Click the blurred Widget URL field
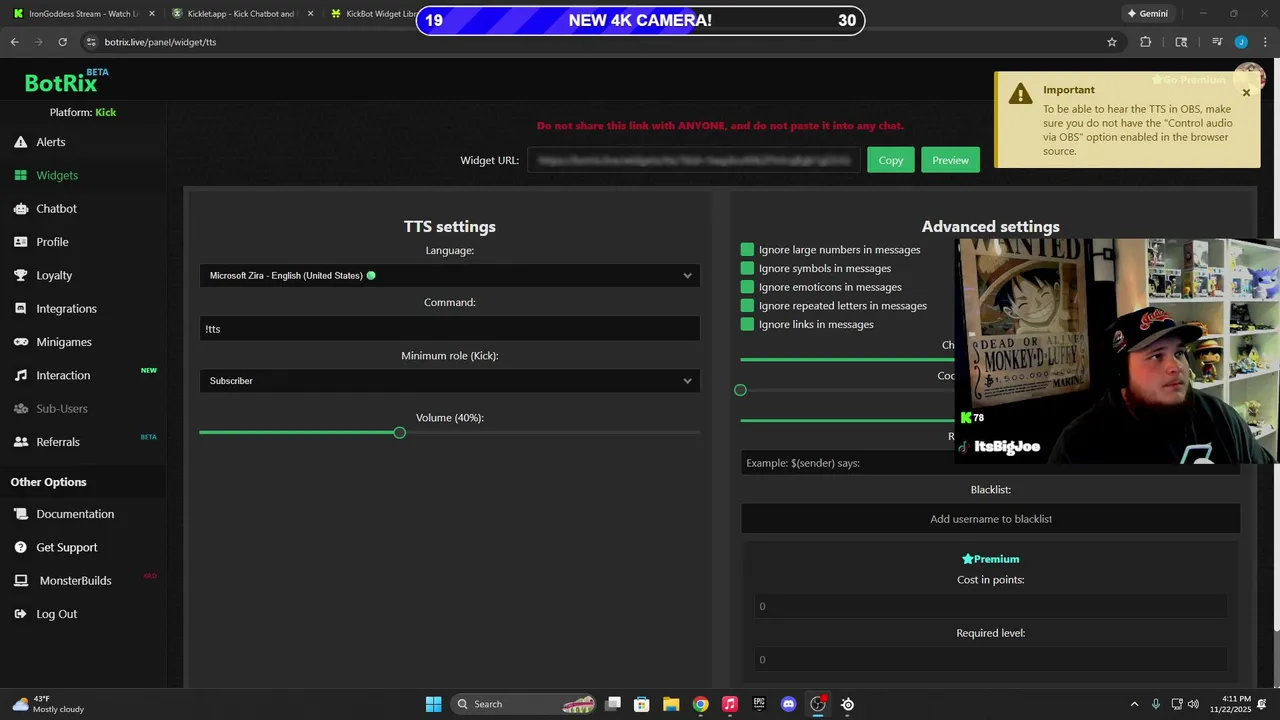 coord(694,160)
